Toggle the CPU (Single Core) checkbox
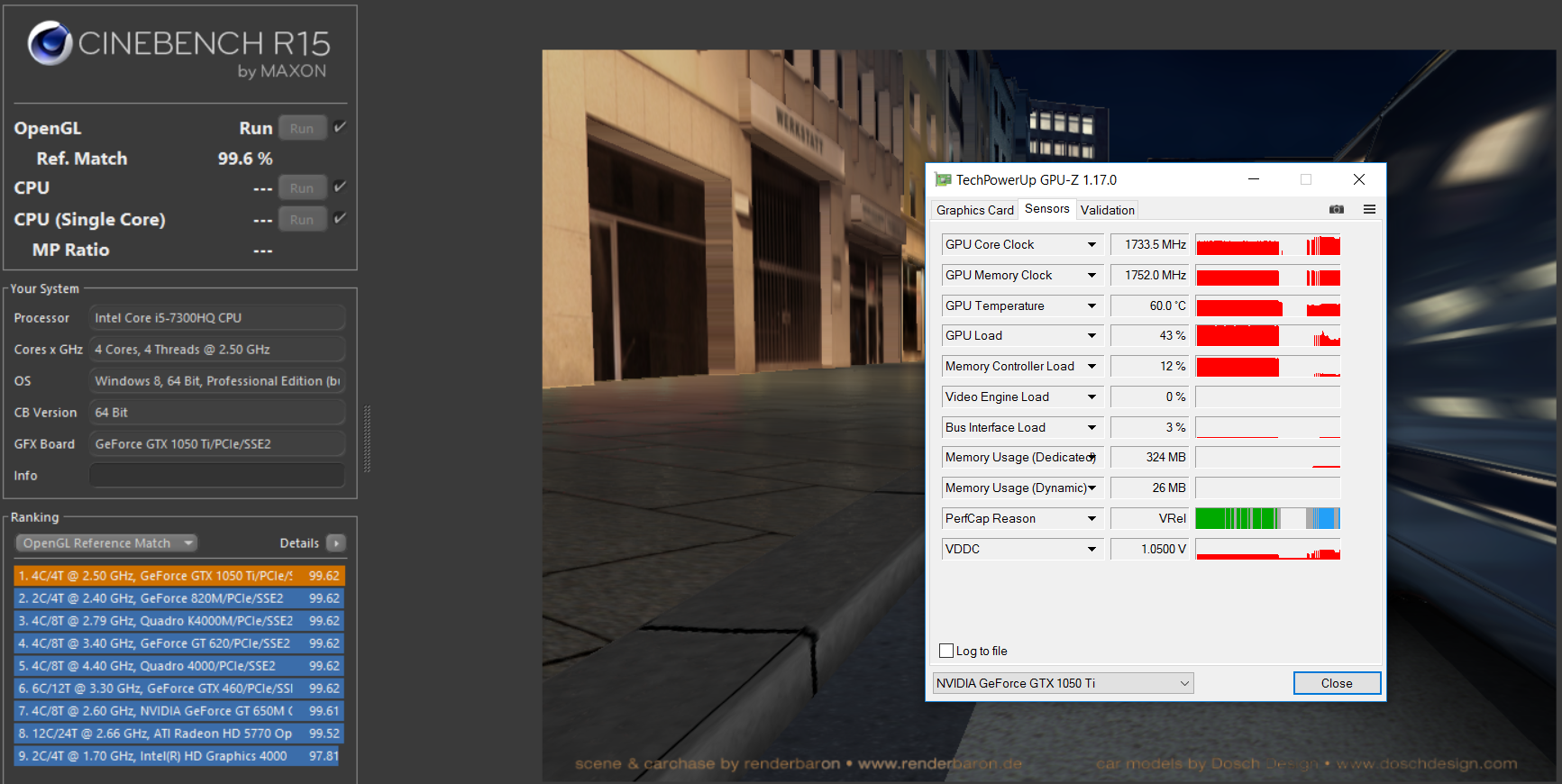 (340, 218)
